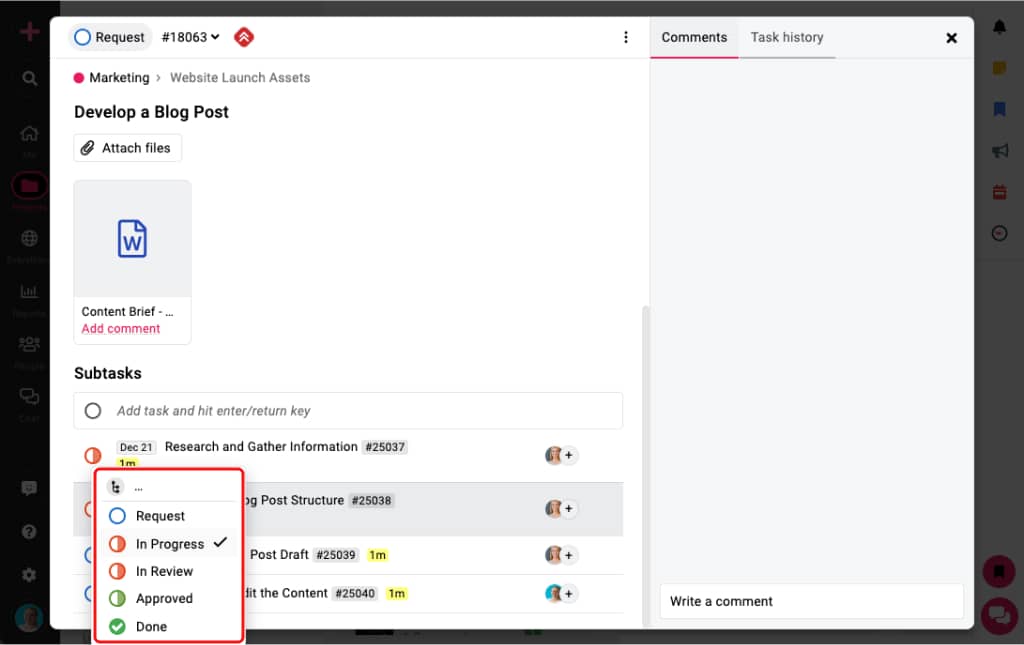Open the projects folder icon in sidebar

pyautogui.click(x=29, y=186)
